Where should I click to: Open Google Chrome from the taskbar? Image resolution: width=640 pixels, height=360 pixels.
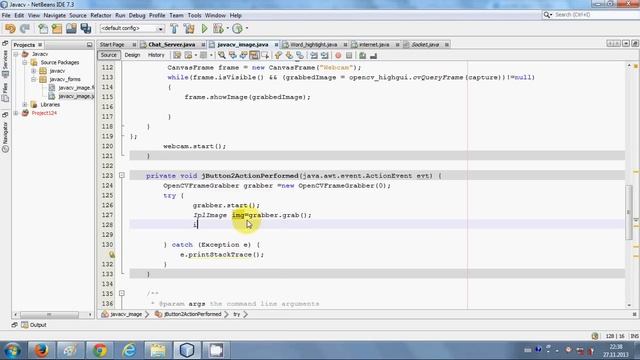pyautogui.click(x=100, y=350)
